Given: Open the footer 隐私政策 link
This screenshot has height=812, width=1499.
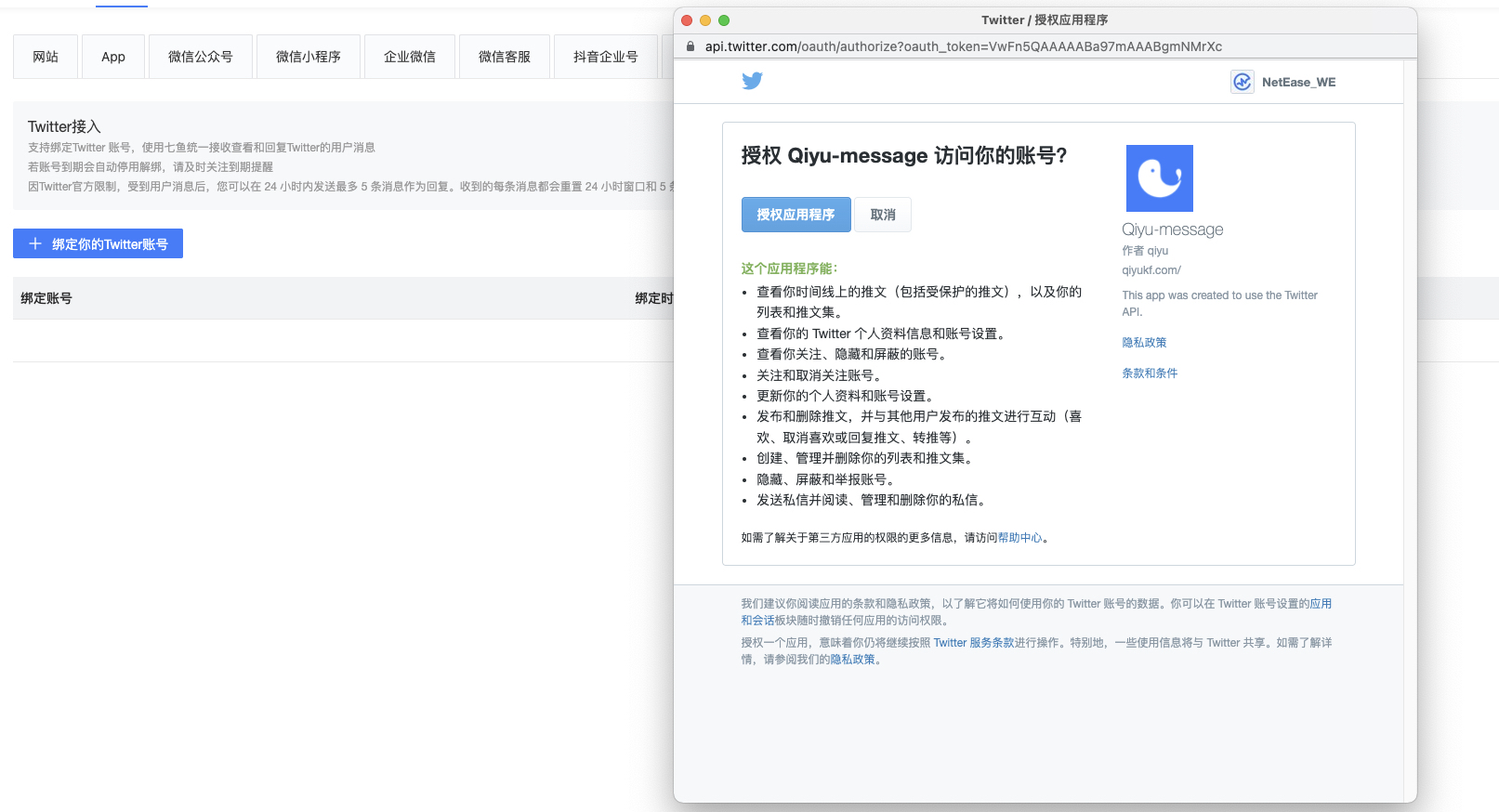Looking at the screenshot, I should (x=853, y=659).
